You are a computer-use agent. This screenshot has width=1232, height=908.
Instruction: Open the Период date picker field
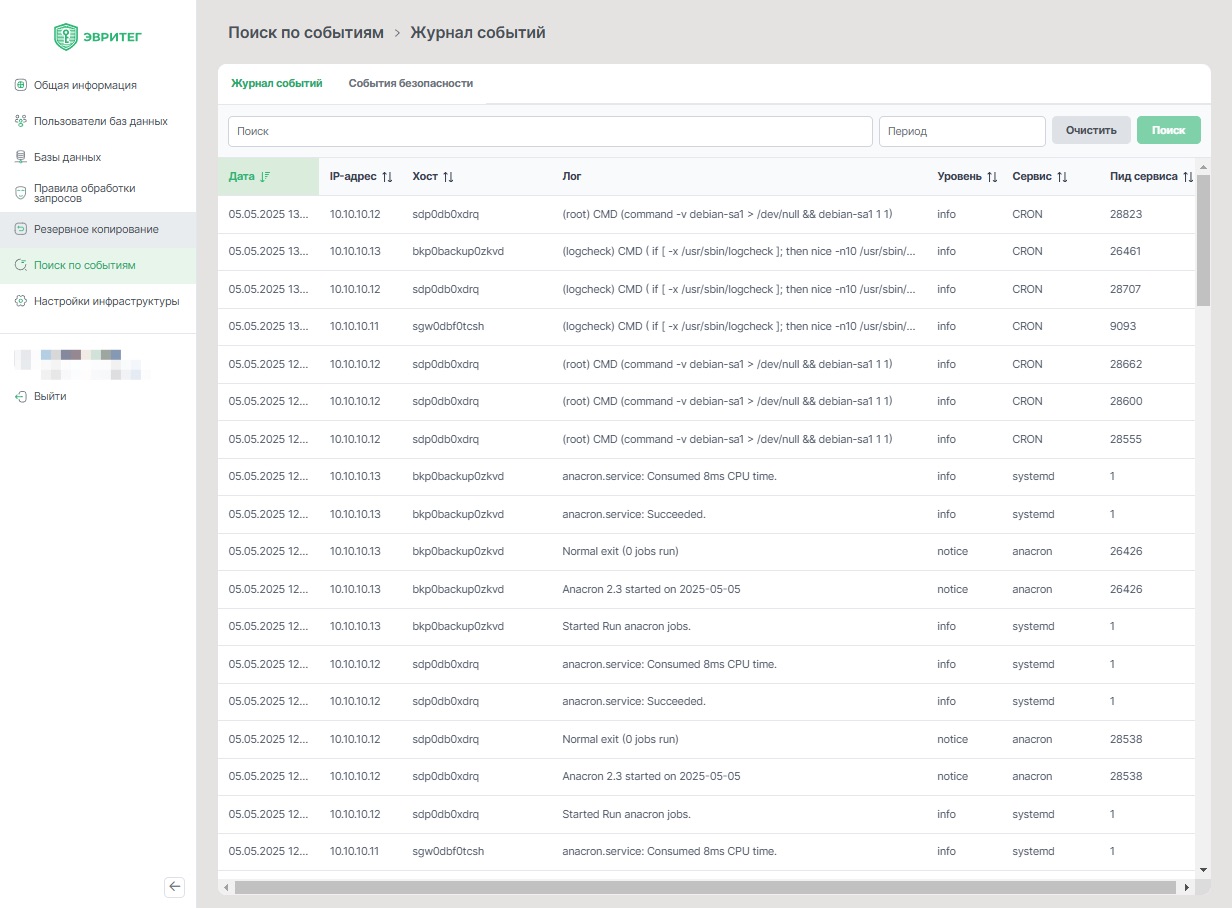tap(961, 131)
